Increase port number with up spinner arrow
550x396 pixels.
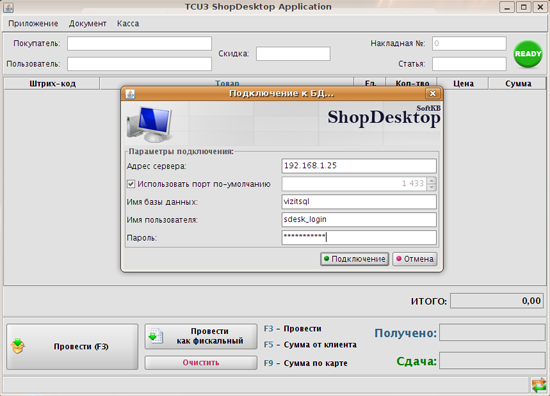(432, 180)
